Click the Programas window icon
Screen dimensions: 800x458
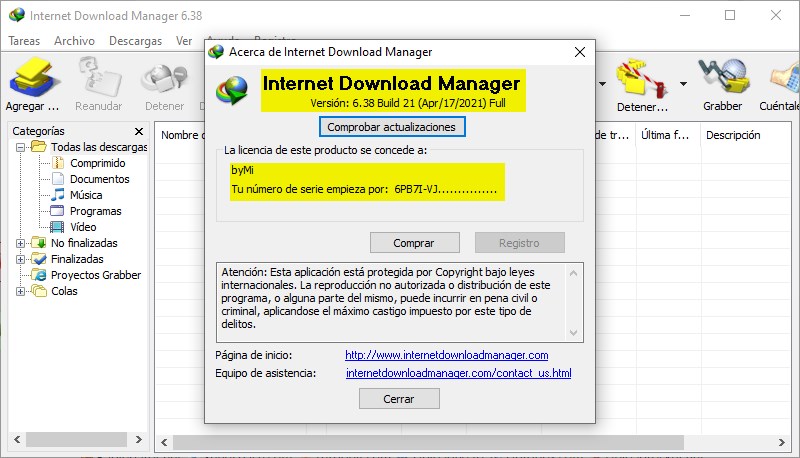pyautogui.click(x=57, y=211)
